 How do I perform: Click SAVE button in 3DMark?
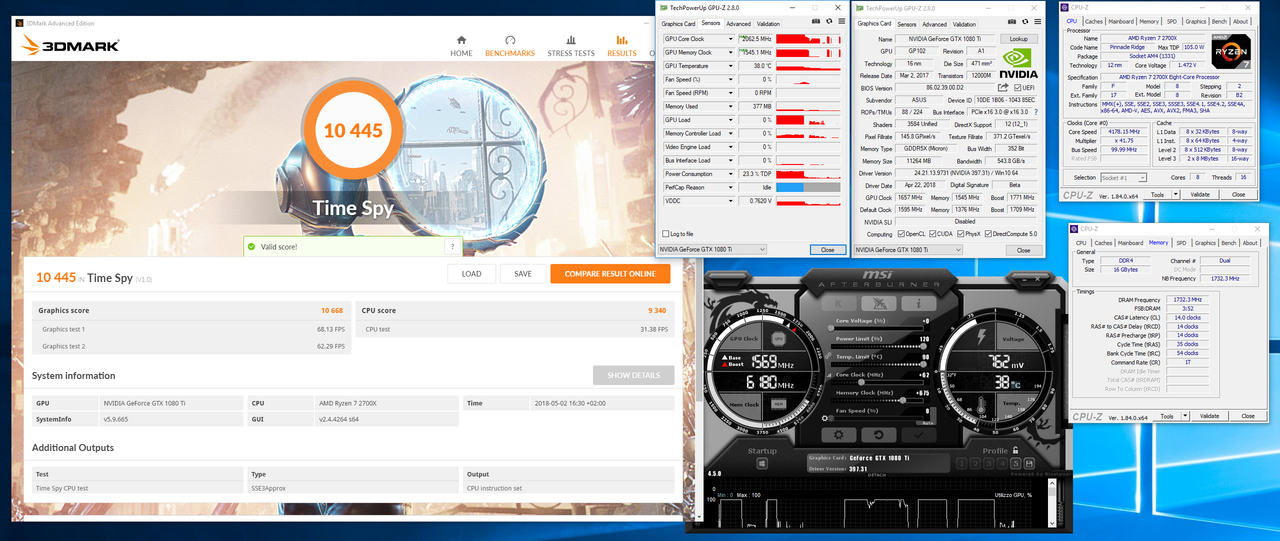pyautogui.click(x=523, y=273)
